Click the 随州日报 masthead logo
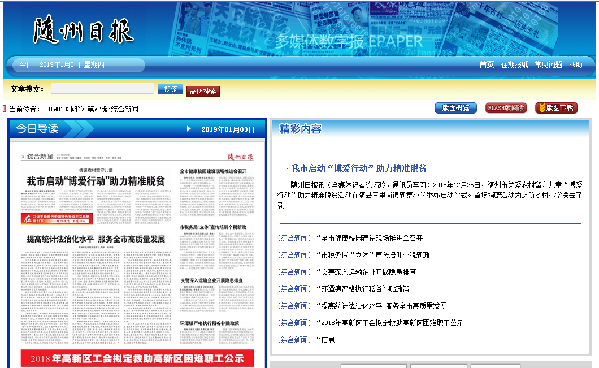Viewport: 599px width, 368px height. [x=83, y=30]
